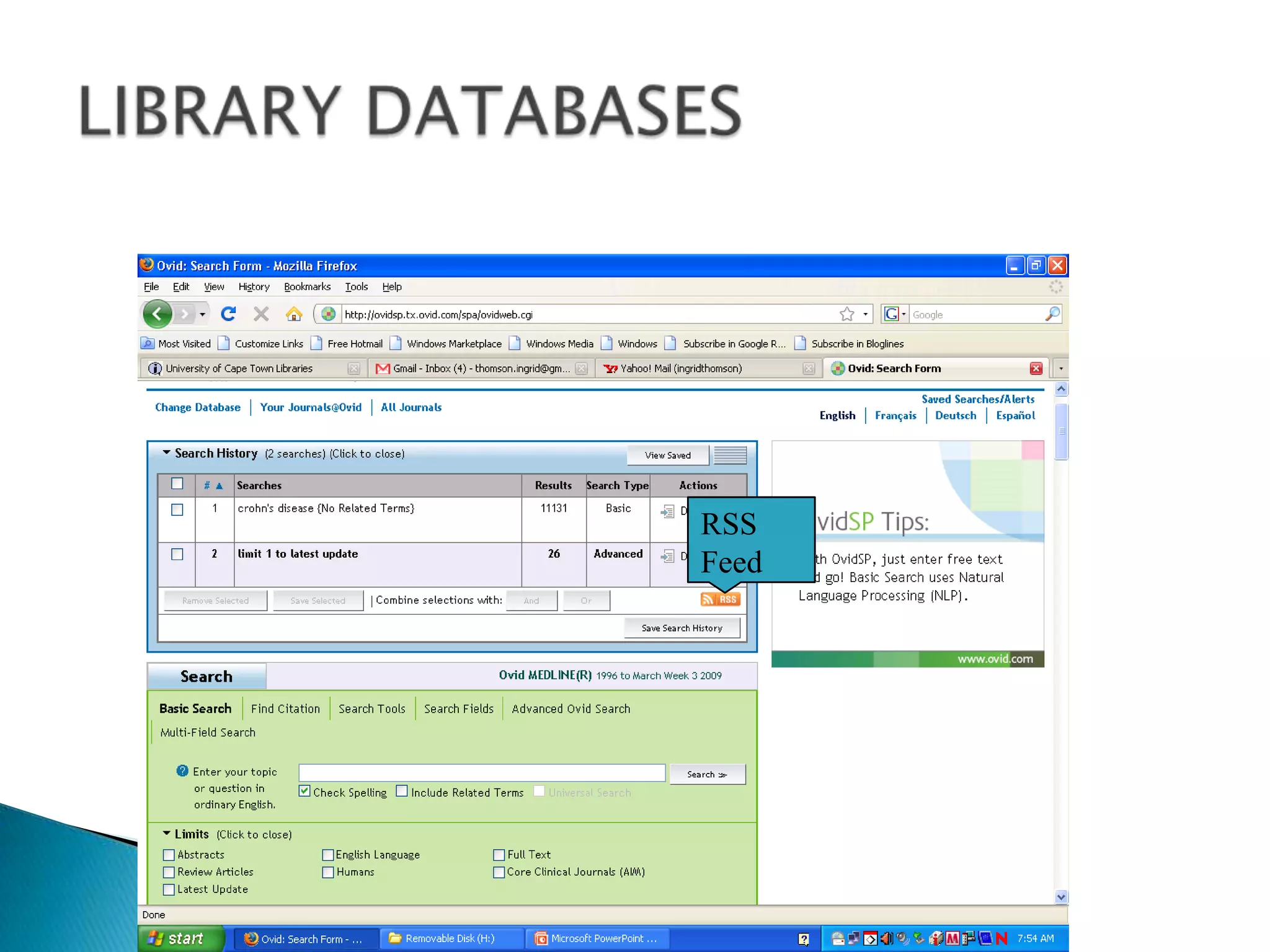
Task: Open the search engine chooser dropdown
Action: click(904, 314)
